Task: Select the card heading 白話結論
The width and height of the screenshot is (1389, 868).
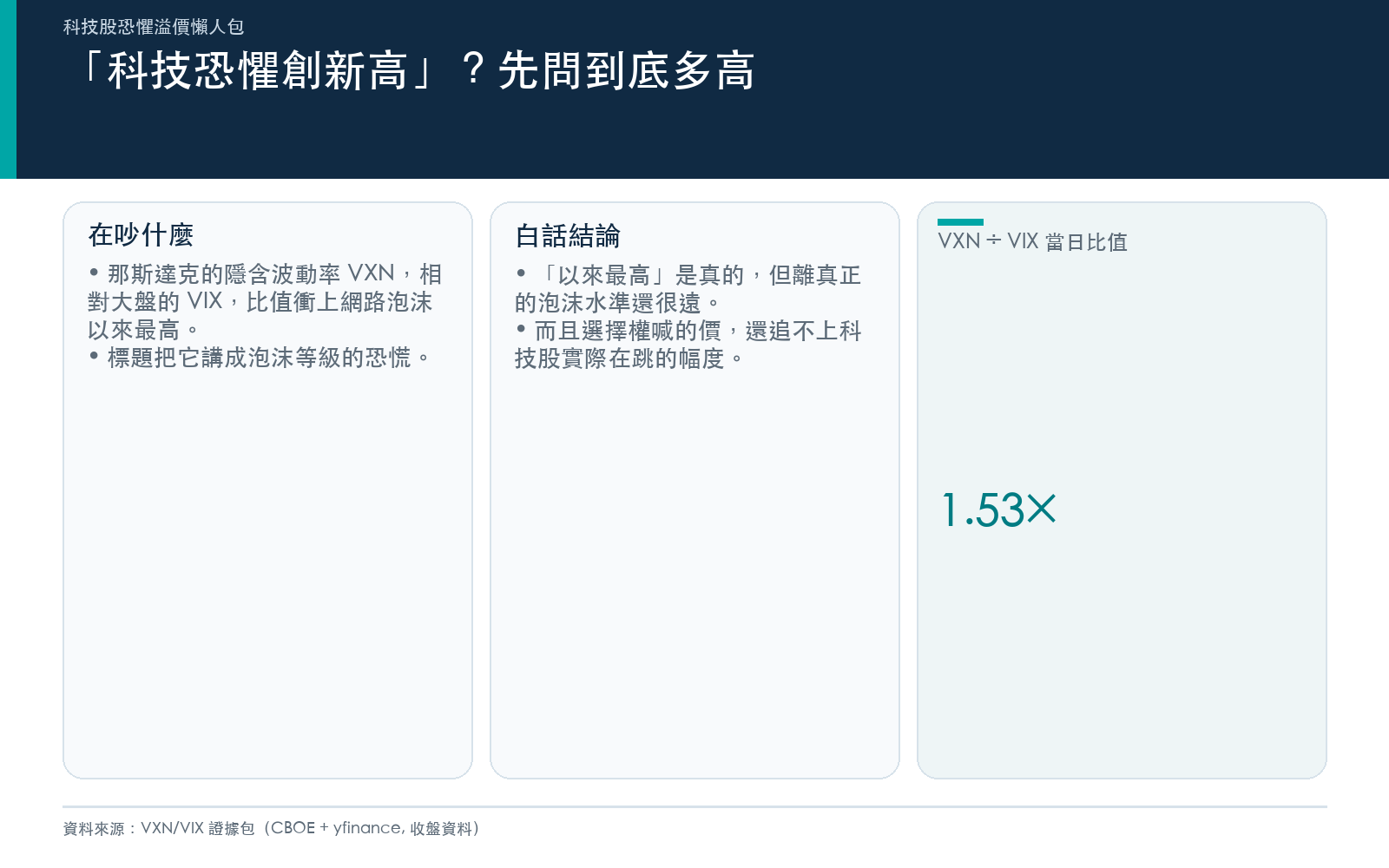Action: point(568,235)
